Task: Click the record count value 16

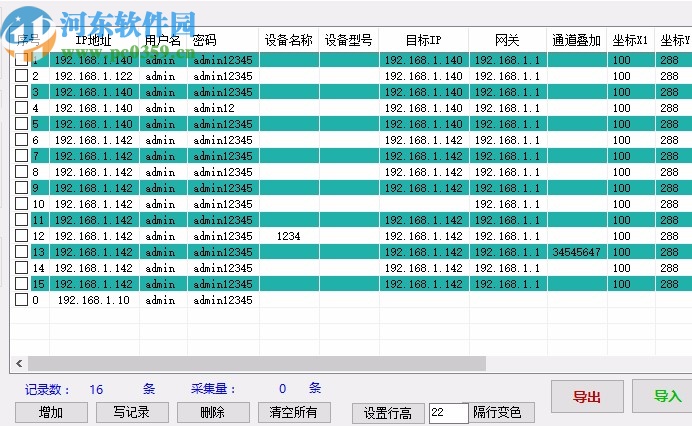Action: coord(96,389)
